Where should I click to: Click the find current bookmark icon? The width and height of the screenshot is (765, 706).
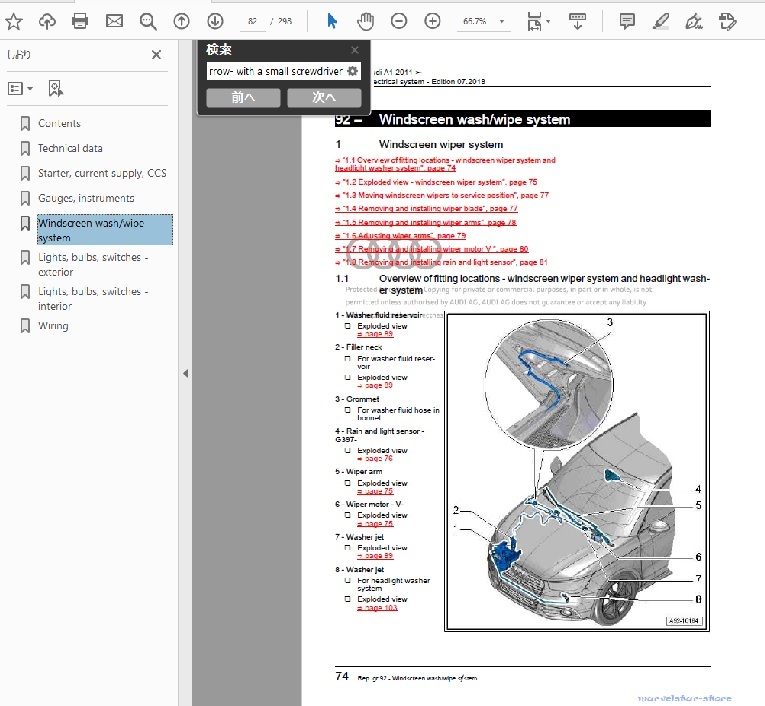point(55,89)
